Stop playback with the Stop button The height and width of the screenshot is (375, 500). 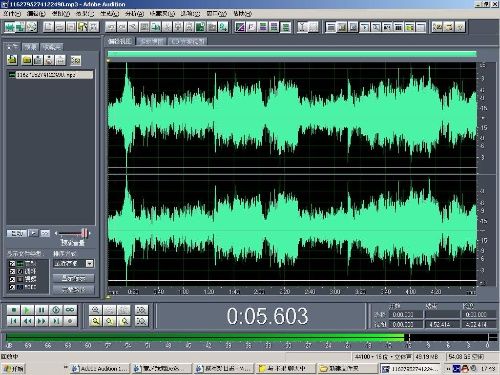click(x=13, y=310)
